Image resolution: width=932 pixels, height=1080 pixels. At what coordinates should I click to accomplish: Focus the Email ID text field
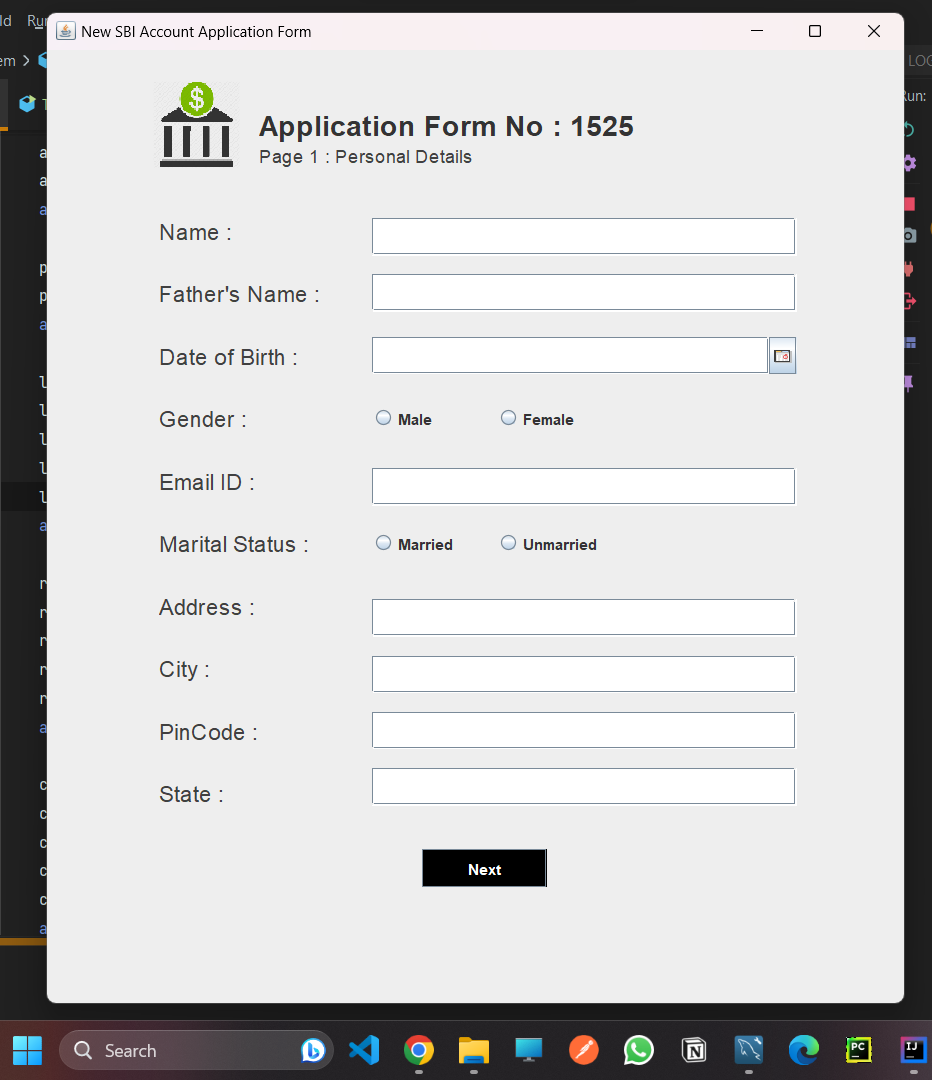coord(583,486)
